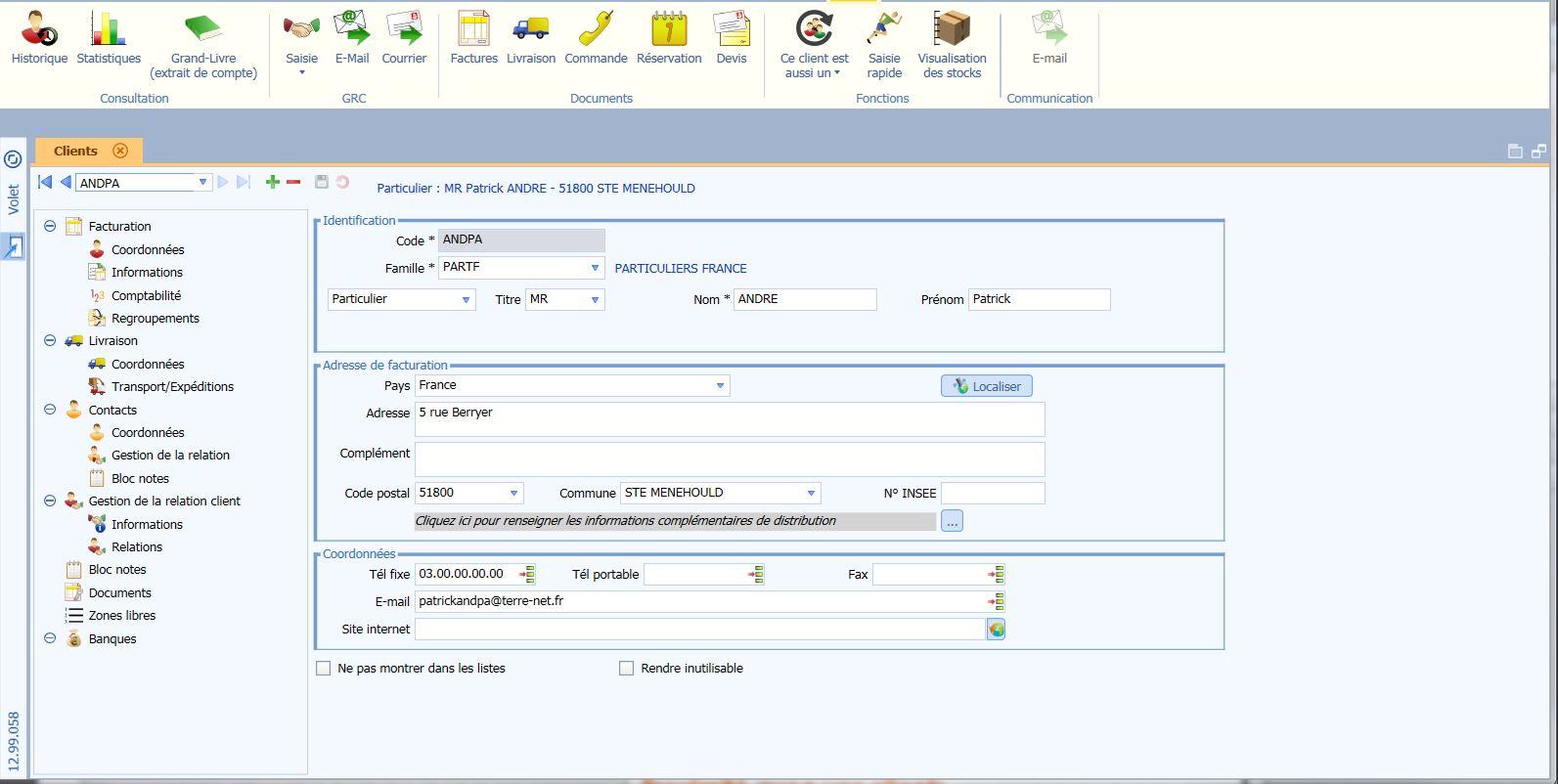
Task: Open the Pays France dropdown
Action: [720, 385]
